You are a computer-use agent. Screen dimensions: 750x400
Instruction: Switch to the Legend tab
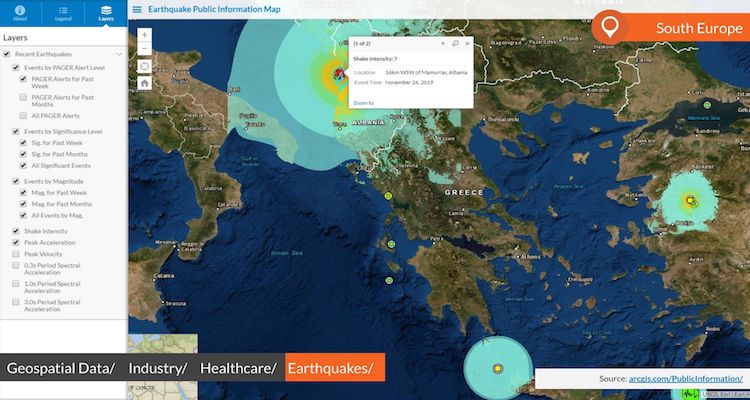coord(63,13)
